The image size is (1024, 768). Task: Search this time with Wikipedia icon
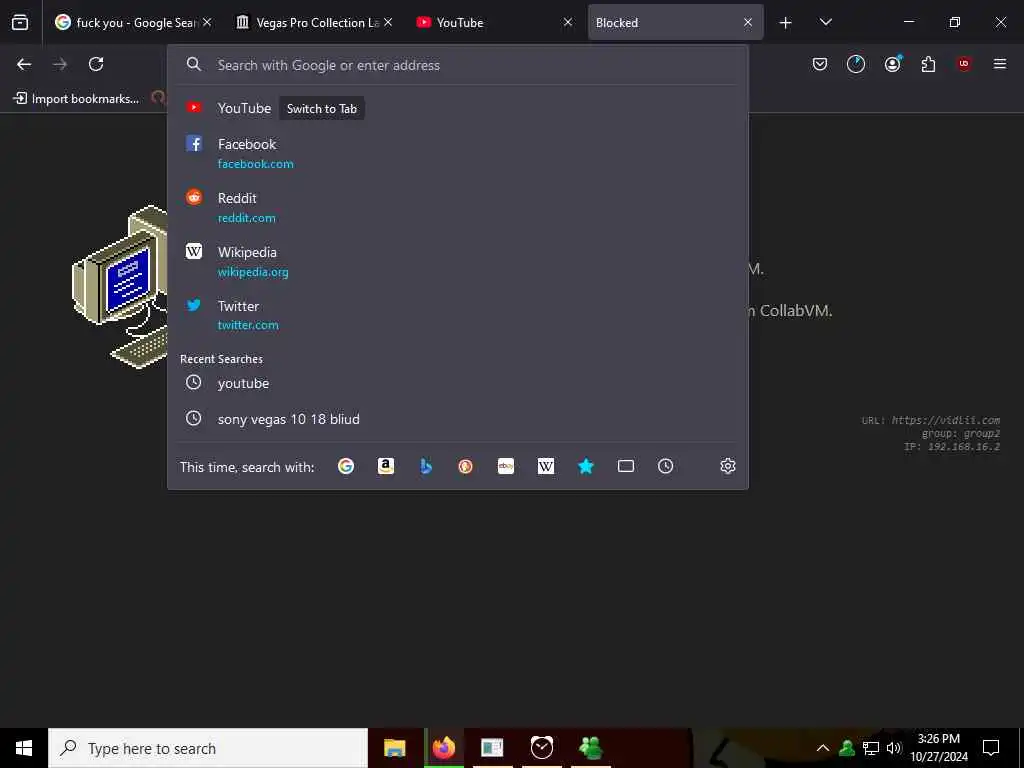click(546, 466)
